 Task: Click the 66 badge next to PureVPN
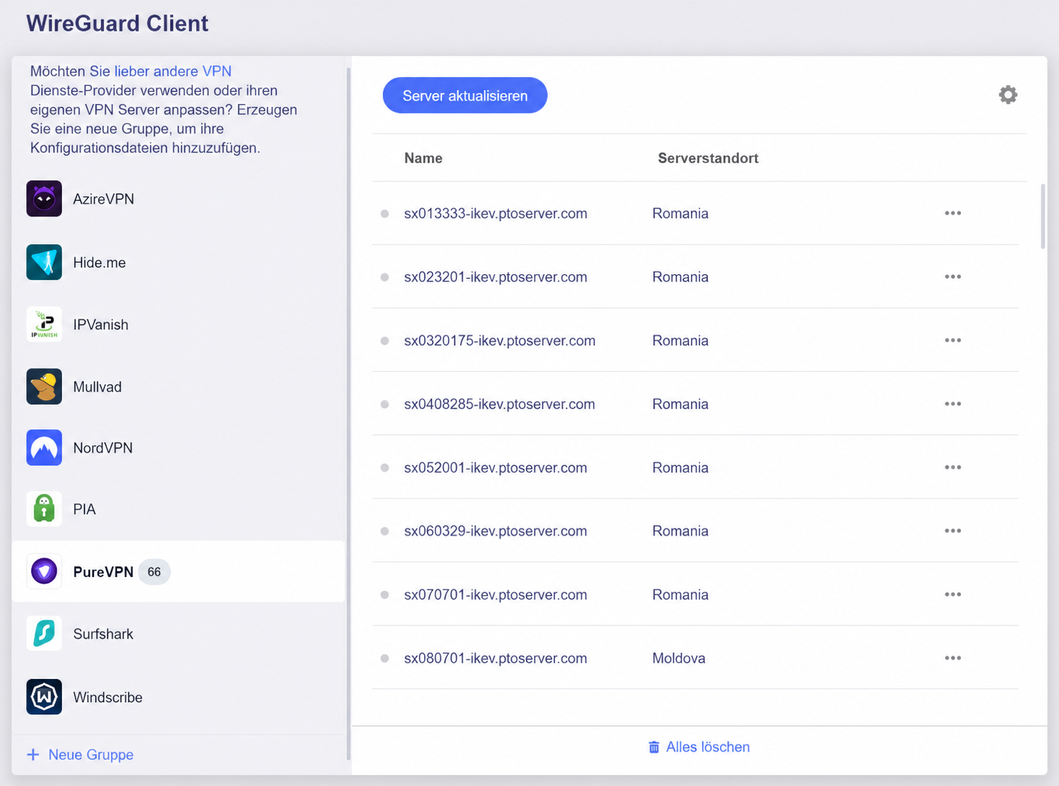[154, 572]
